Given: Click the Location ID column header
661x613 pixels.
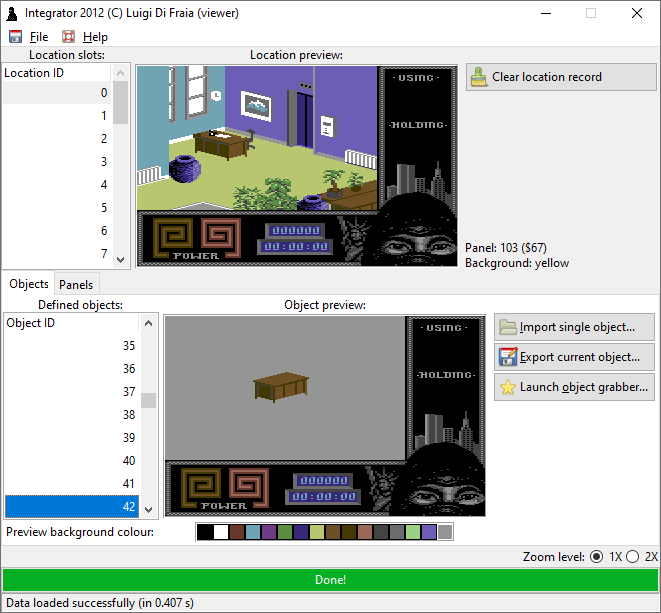Looking at the screenshot, I should coord(58,73).
